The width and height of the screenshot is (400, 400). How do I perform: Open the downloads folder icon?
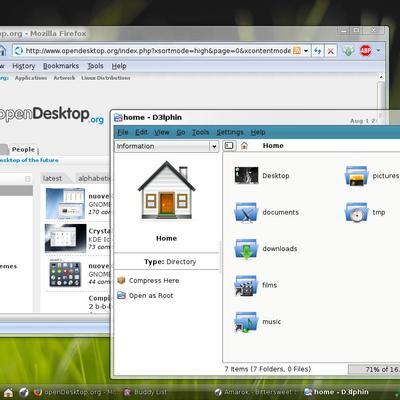(246, 249)
